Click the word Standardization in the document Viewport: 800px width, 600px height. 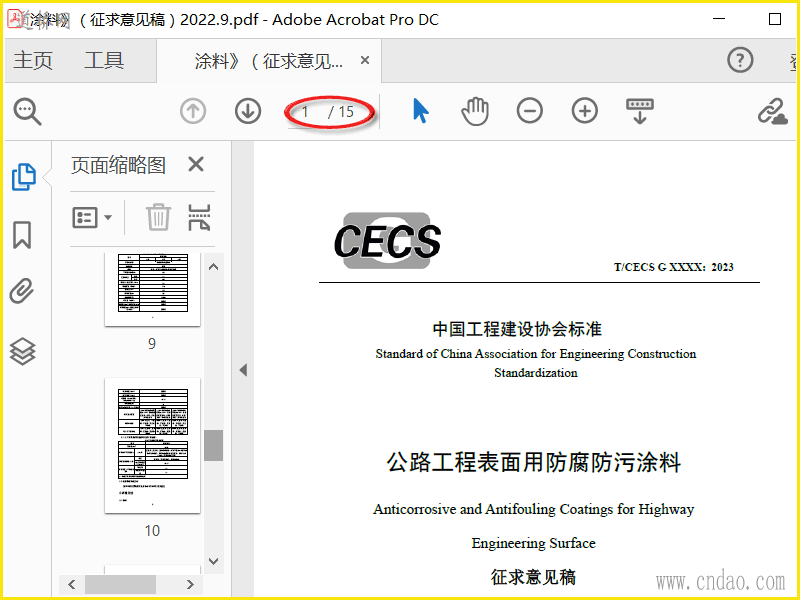[536, 373]
